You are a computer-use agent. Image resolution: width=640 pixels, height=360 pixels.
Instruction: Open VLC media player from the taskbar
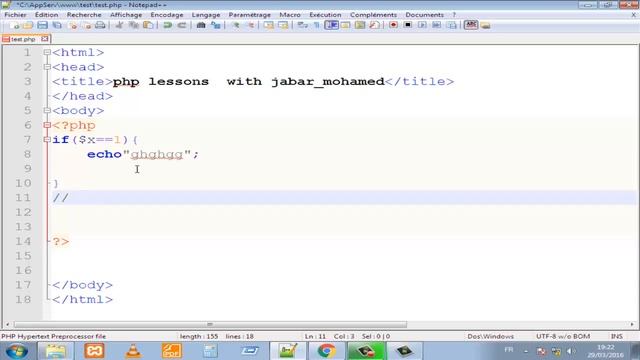(133, 351)
